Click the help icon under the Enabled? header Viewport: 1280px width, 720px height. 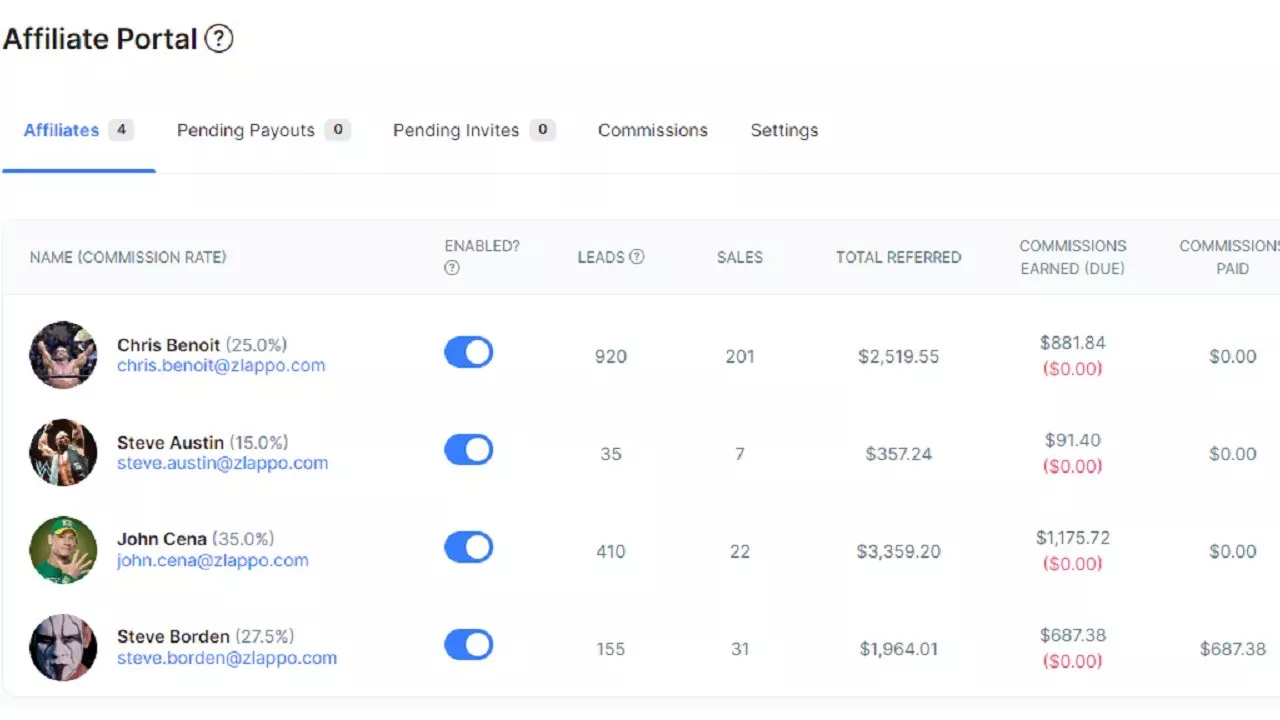click(452, 268)
